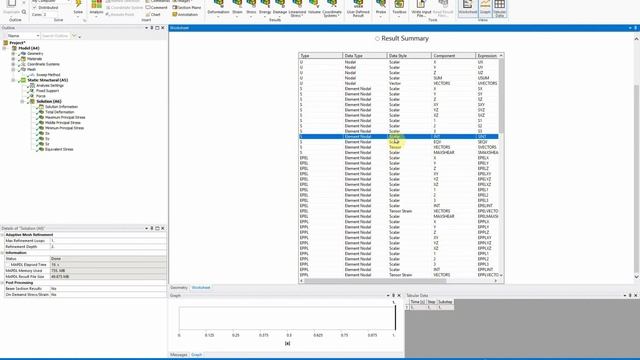Click the Solve lightning bolt icon
The image size is (640, 360).
(78, 4)
